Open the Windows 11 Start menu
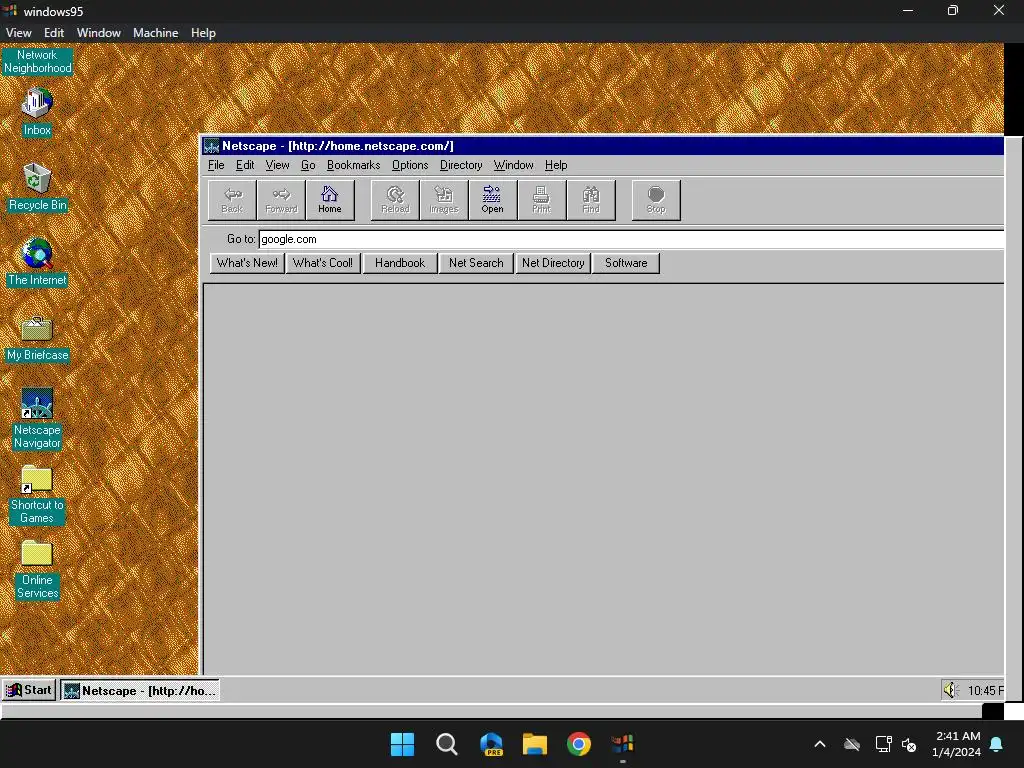The image size is (1024, 768). point(402,744)
